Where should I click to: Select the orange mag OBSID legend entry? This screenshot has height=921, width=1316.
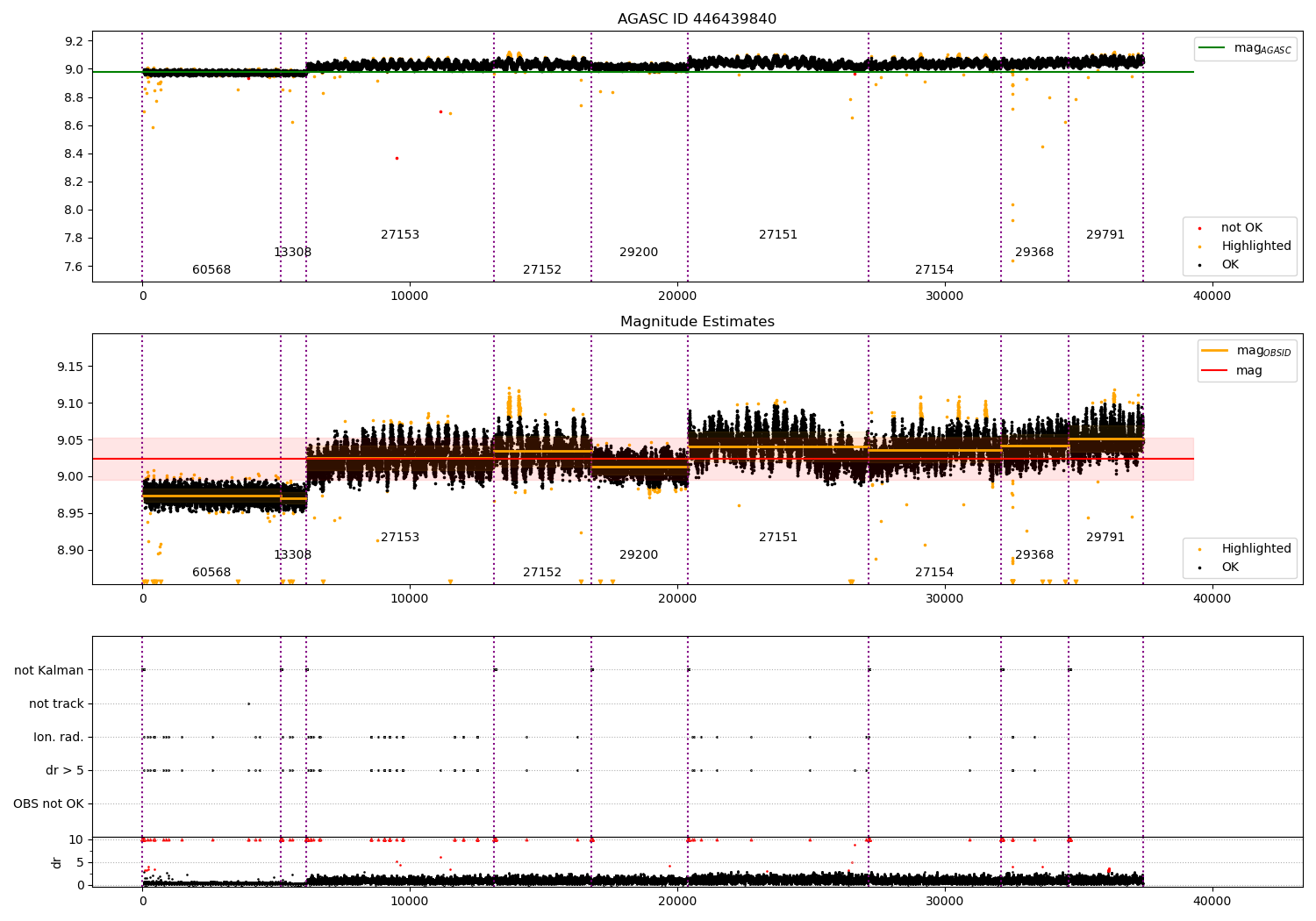(1246, 351)
